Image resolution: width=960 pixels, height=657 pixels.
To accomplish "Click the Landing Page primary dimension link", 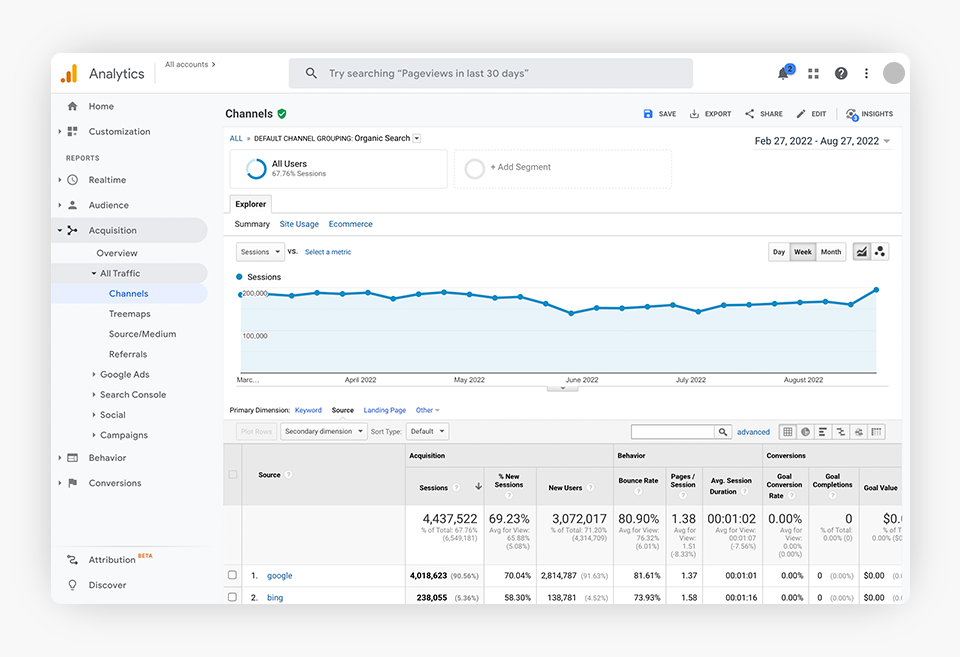I will tap(384, 410).
